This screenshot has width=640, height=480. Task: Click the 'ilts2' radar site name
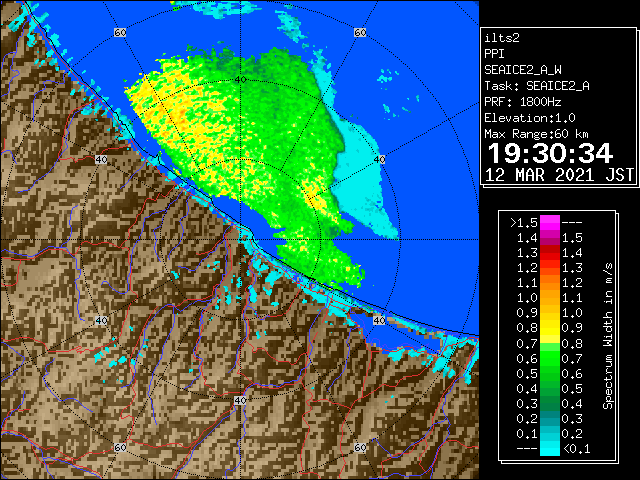tap(502, 38)
